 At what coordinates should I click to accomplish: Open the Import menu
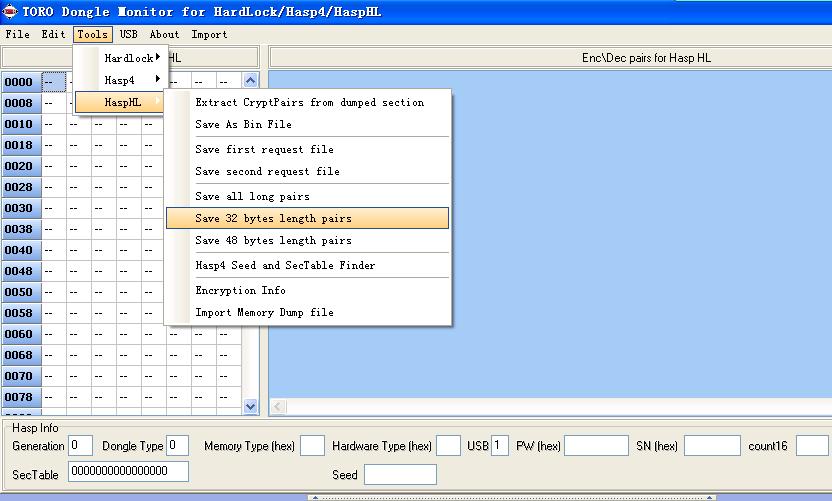(209, 34)
